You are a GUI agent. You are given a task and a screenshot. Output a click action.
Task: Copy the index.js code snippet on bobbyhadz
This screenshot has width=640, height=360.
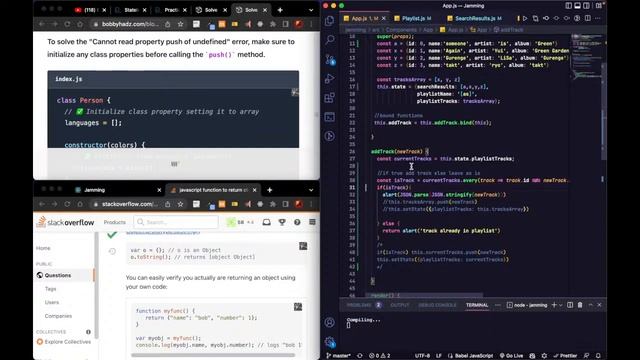point(294,93)
